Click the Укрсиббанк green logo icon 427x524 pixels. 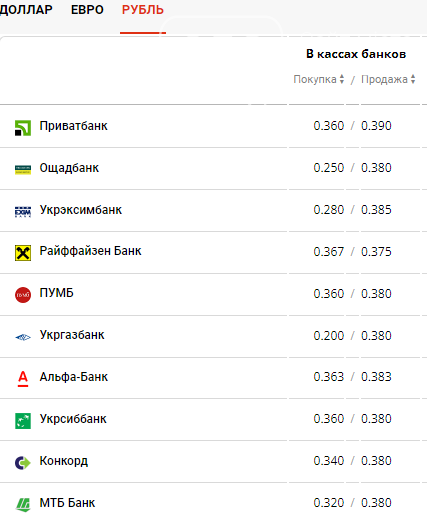pos(23,421)
